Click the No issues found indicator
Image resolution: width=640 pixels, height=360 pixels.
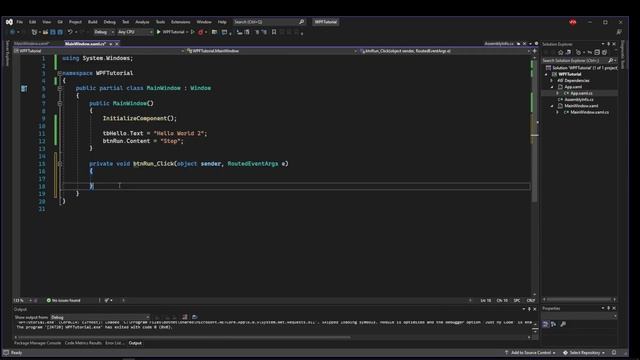click(64, 300)
